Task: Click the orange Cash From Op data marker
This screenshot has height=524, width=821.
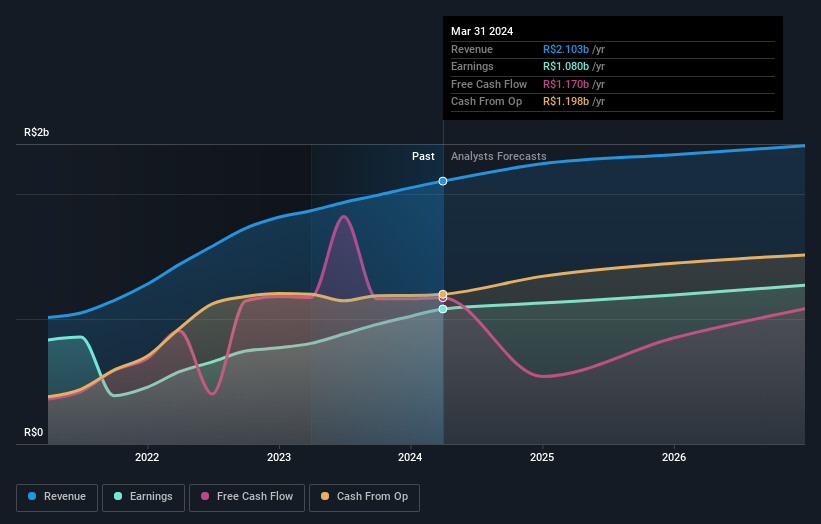Action: point(443,294)
